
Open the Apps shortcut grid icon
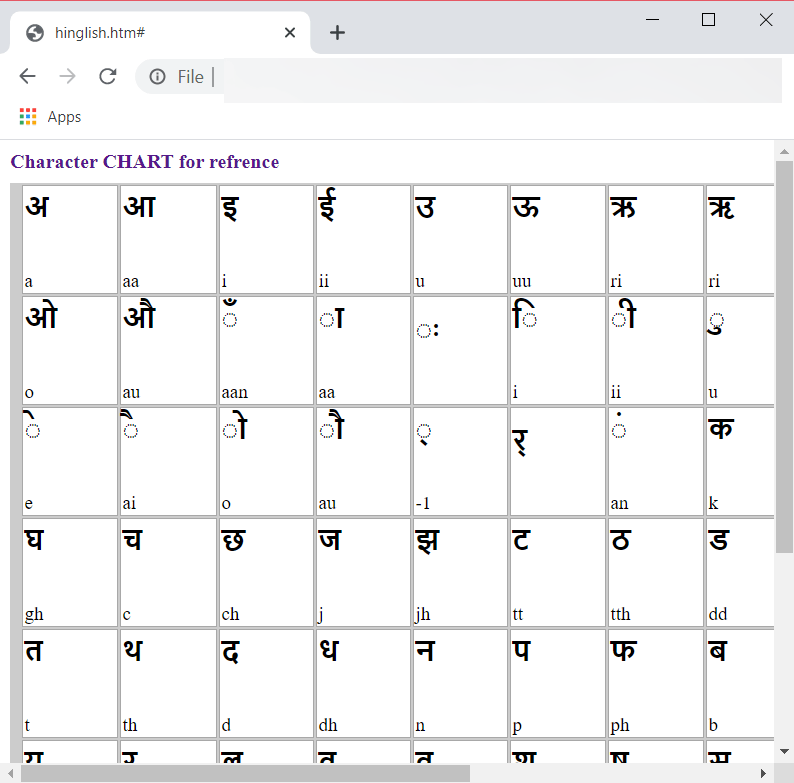click(28, 116)
